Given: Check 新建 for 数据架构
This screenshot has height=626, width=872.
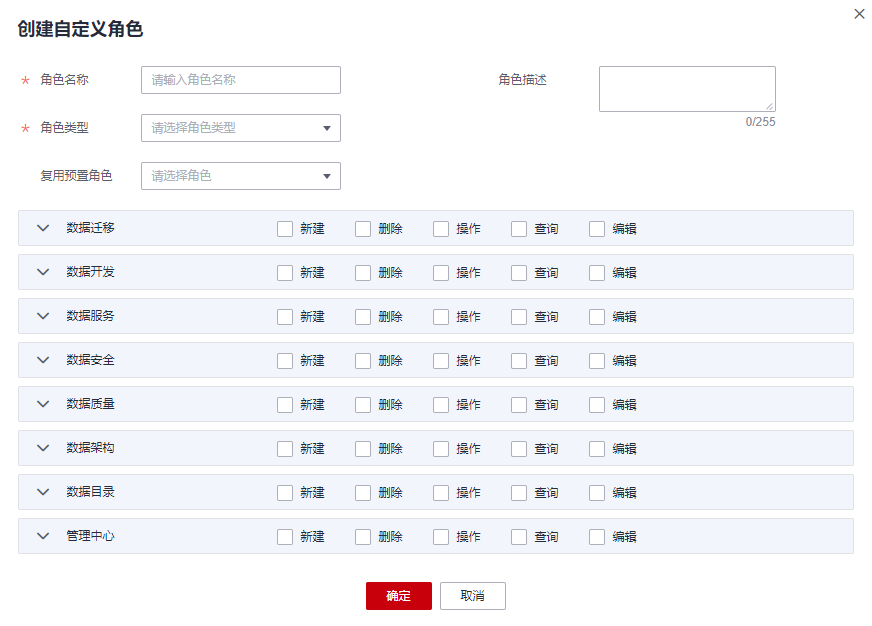Looking at the screenshot, I should click(285, 449).
